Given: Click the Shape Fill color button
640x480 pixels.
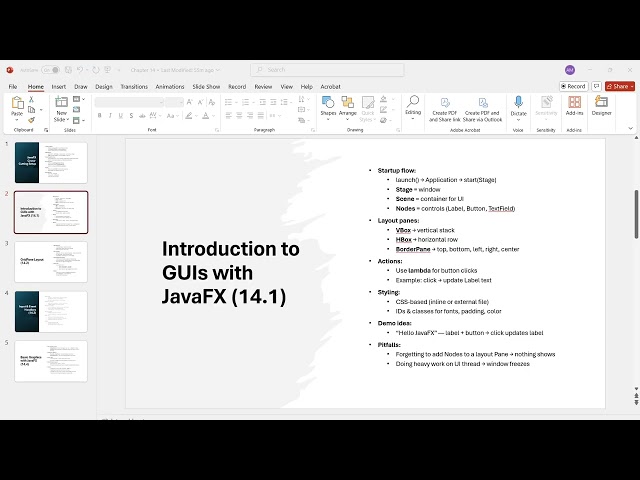Looking at the screenshot, I should coord(383,99).
